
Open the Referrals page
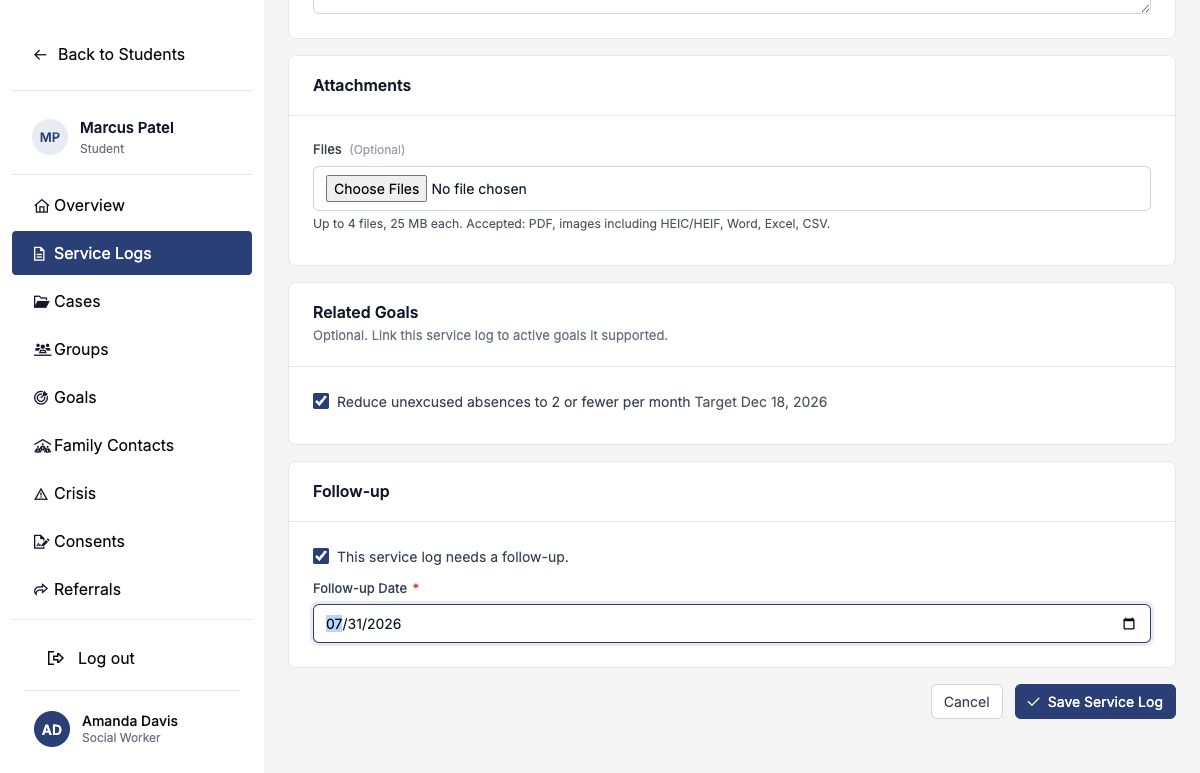[132, 589]
